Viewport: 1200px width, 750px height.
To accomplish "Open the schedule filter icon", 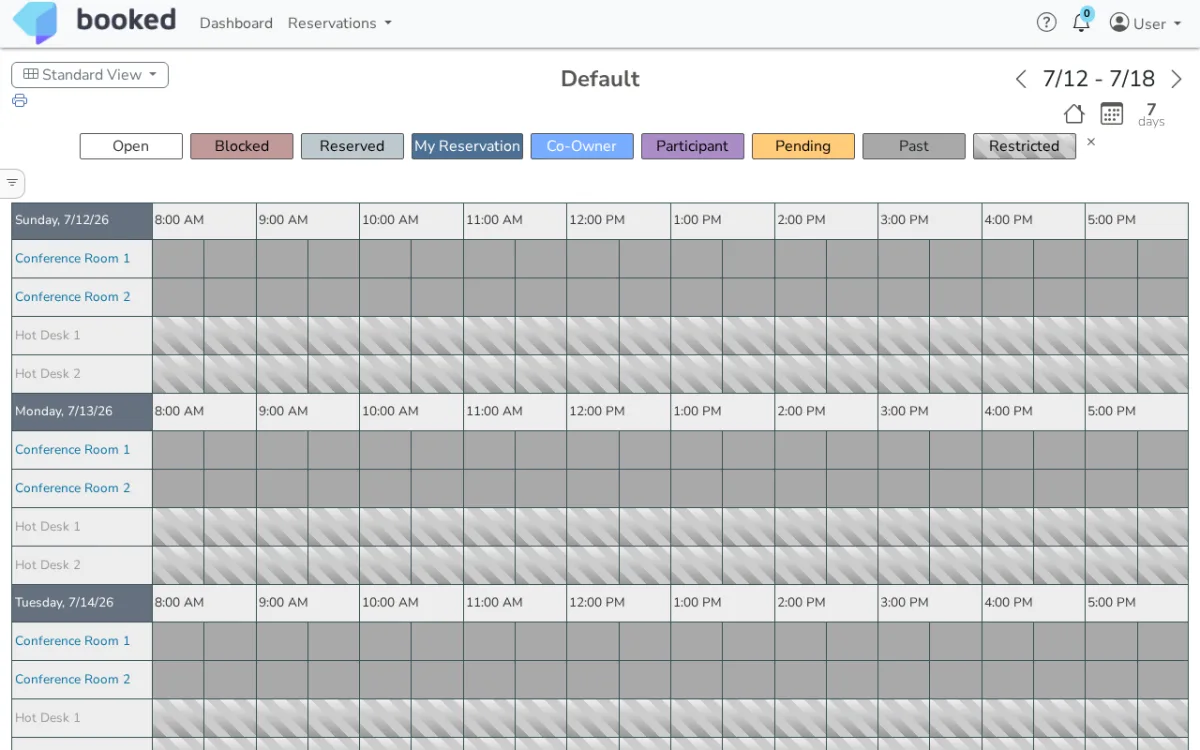I will coord(12,182).
